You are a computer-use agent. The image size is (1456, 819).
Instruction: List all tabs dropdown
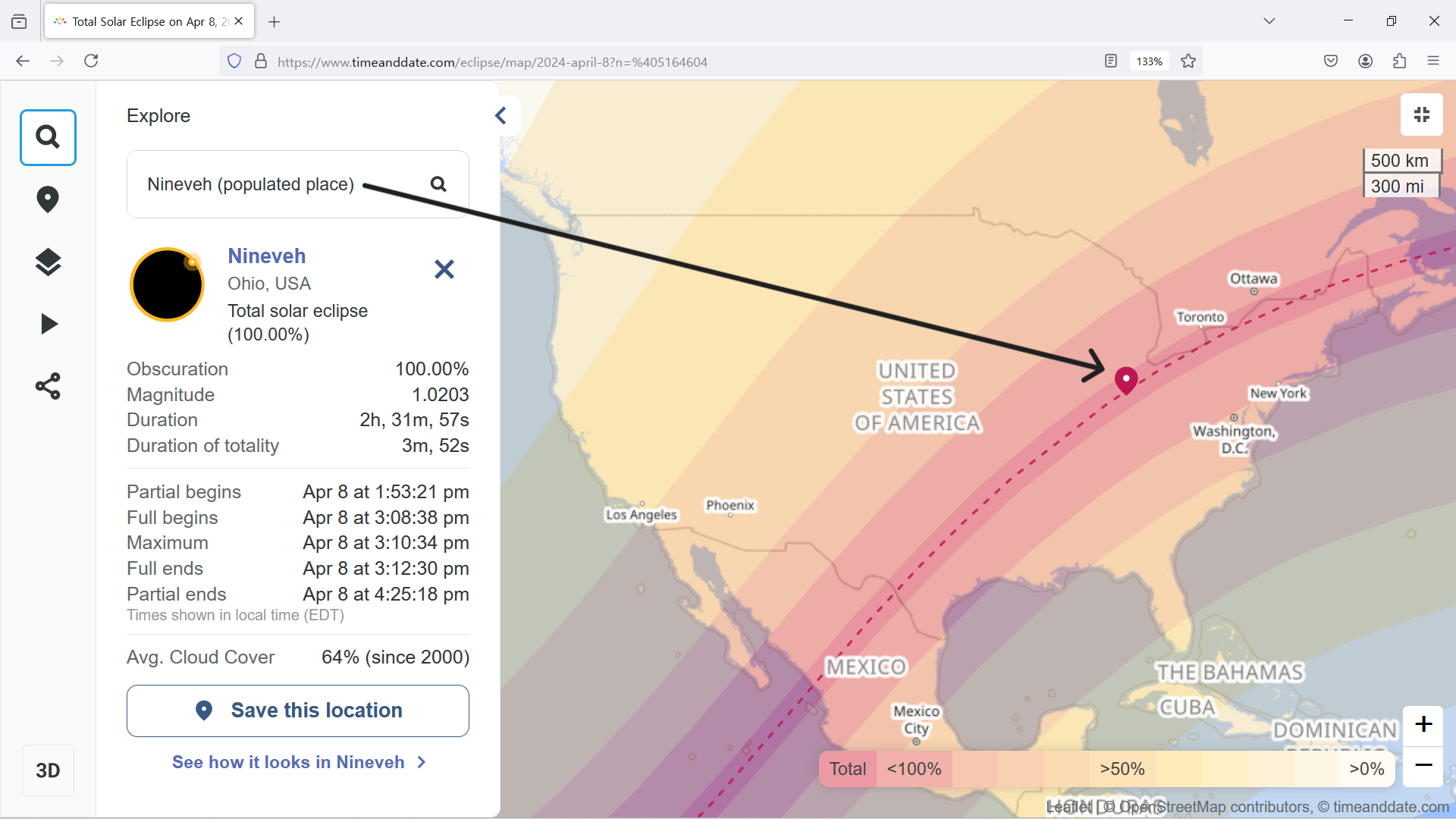(1269, 21)
